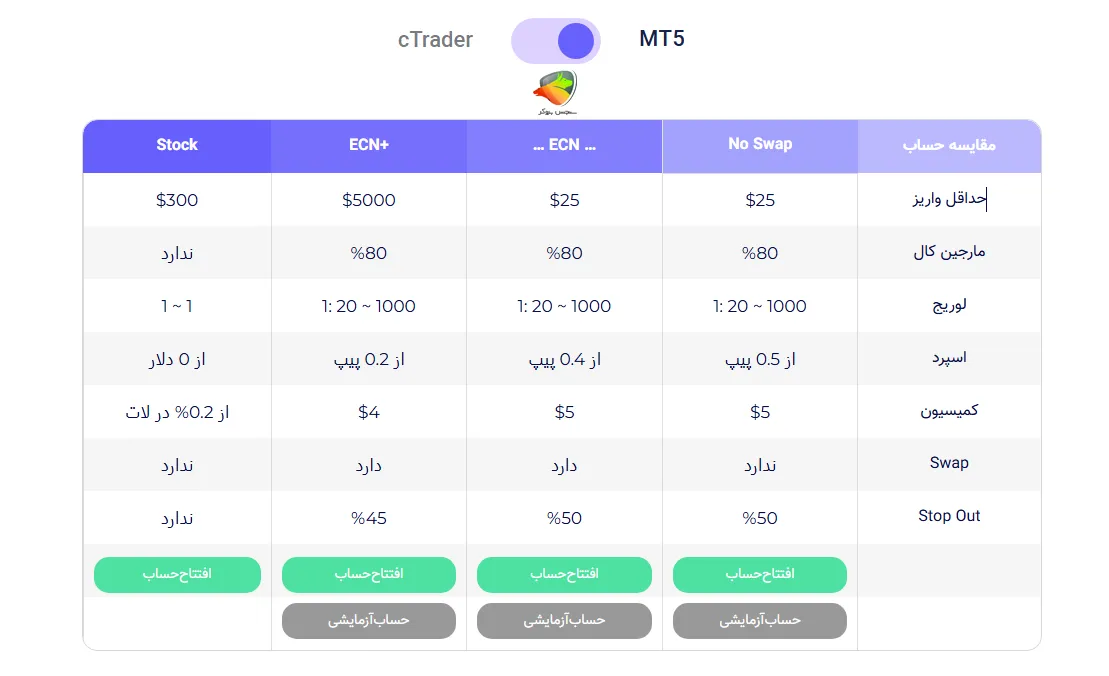The image size is (1109, 676).
Task: Click the No Swap column header
Action: (x=759, y=145)
